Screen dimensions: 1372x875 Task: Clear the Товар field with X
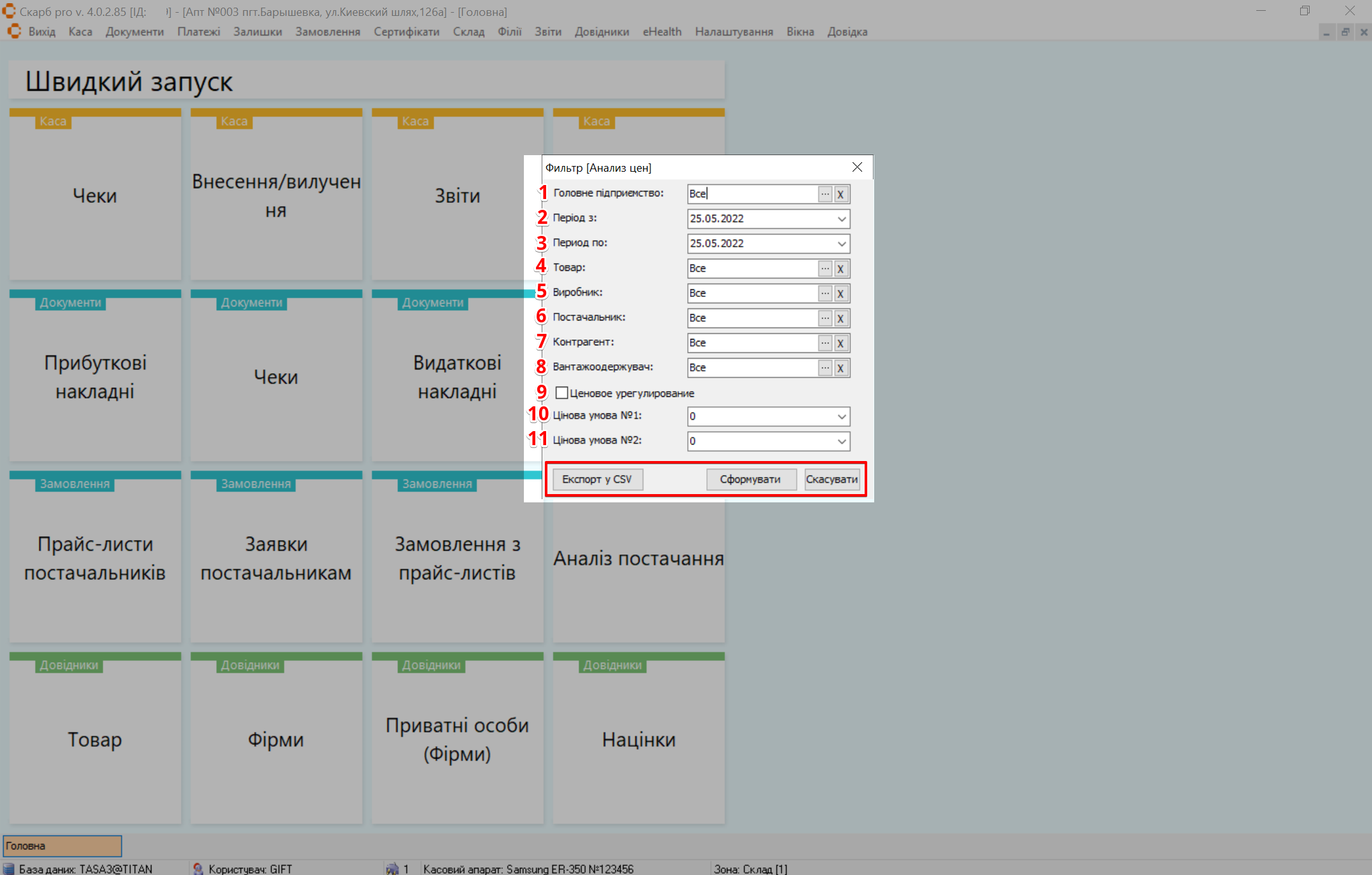click(840, 268)
